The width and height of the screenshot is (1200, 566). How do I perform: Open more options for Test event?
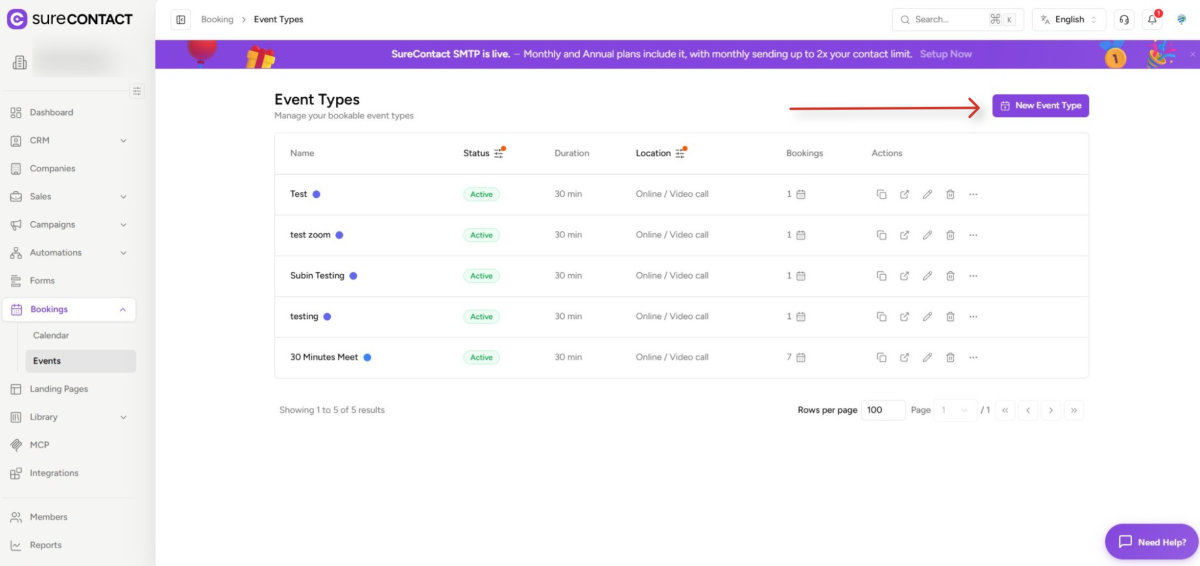(x=973, y=194)
